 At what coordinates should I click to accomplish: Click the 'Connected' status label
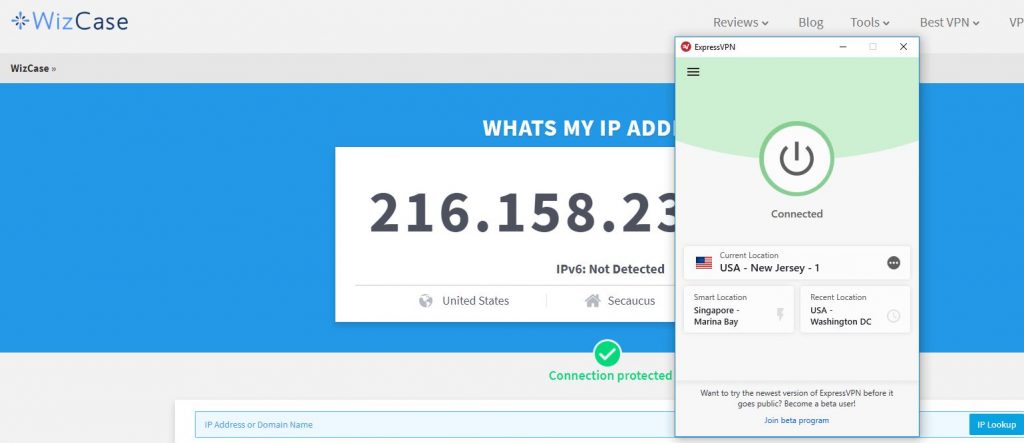pyautogui.click(x=796, y=214)
